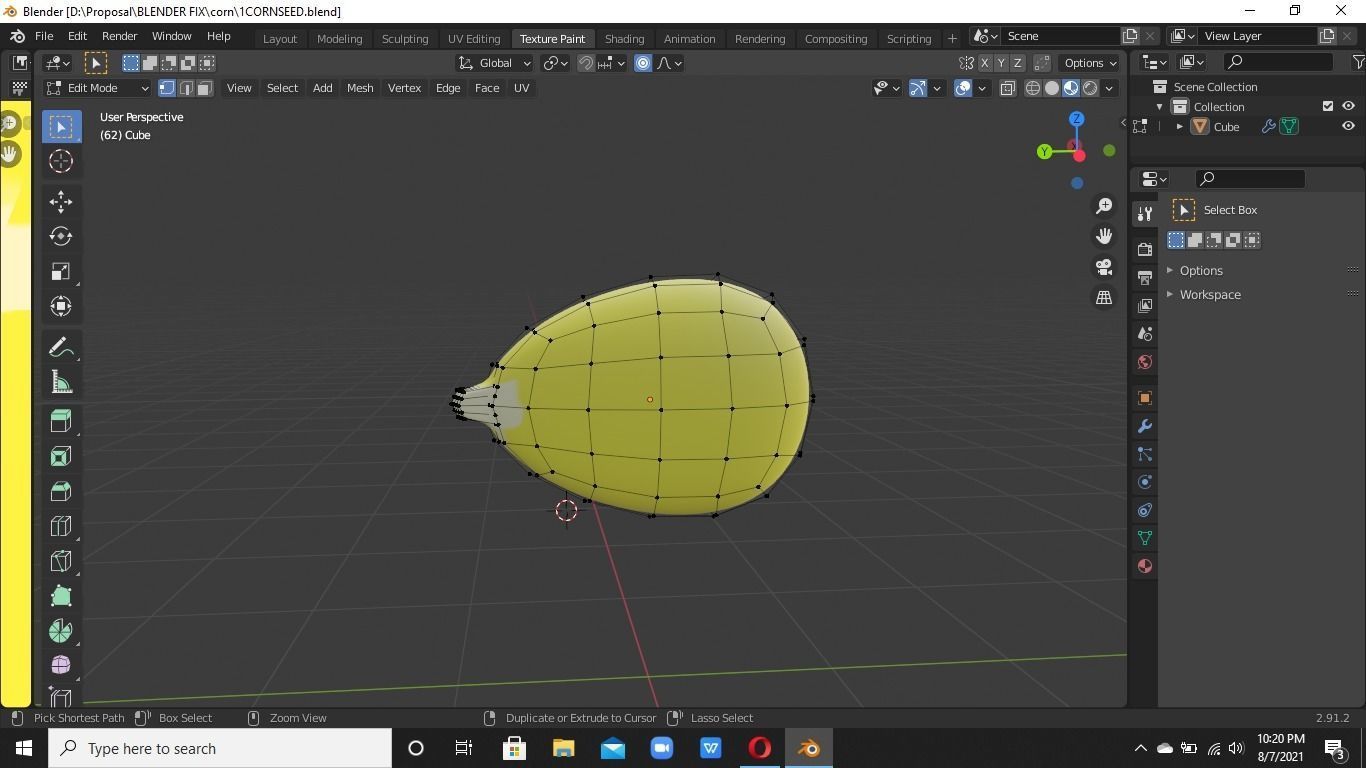Select the Extrude Region tool
Viewport: 1366px width, 768px height.
coord(61,422)
